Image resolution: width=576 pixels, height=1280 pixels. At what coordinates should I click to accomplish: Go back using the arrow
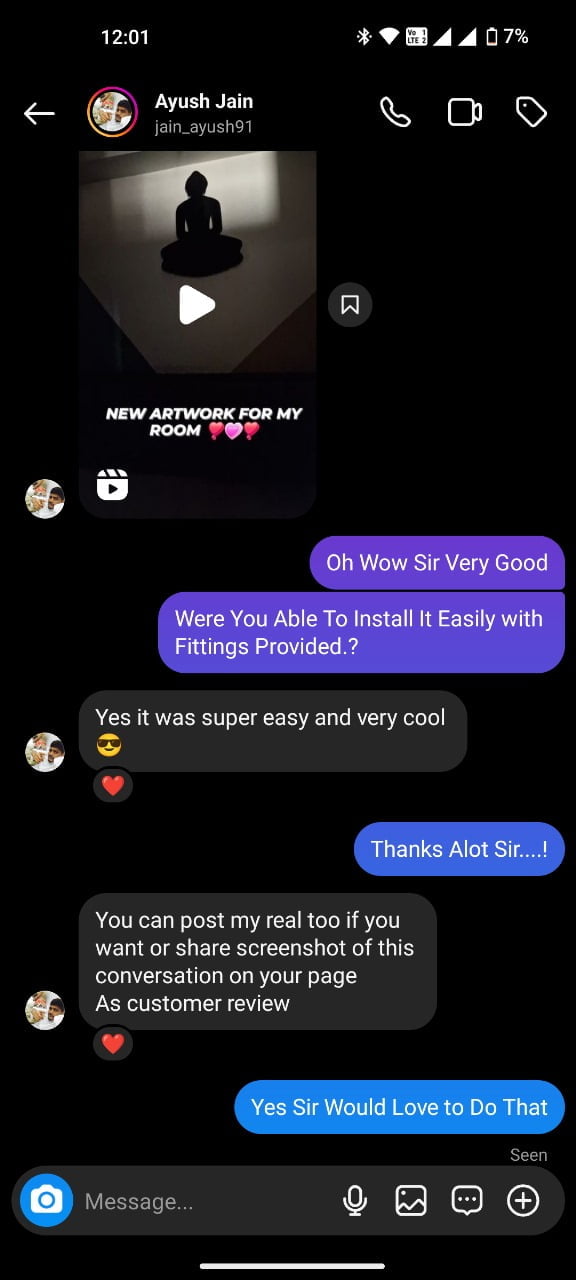(x=39, y=113)
